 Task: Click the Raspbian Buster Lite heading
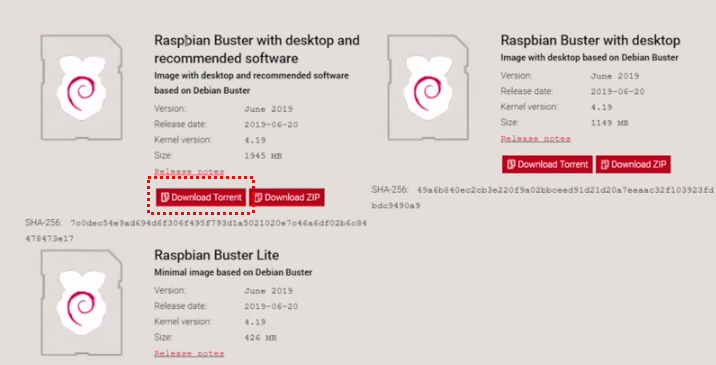pos(216,255)
